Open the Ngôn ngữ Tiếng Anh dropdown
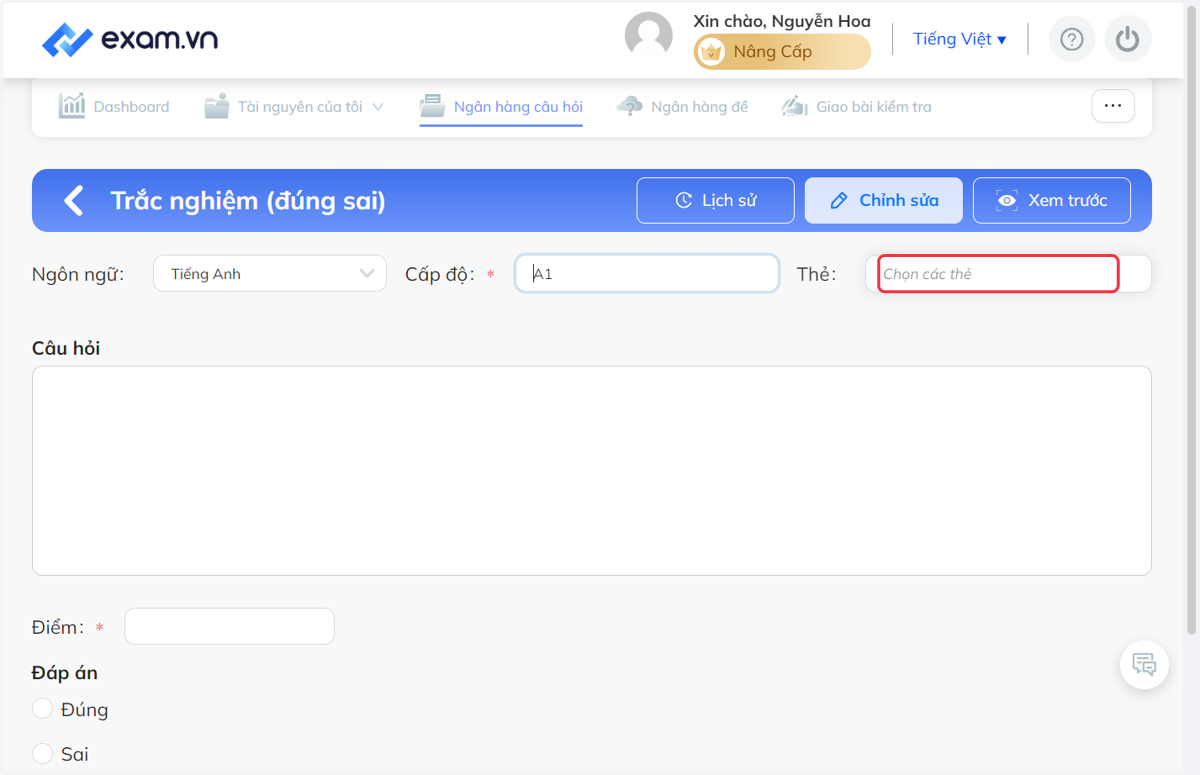Image resolution: width=1200 pixels, height=775 pixels. 270,274
